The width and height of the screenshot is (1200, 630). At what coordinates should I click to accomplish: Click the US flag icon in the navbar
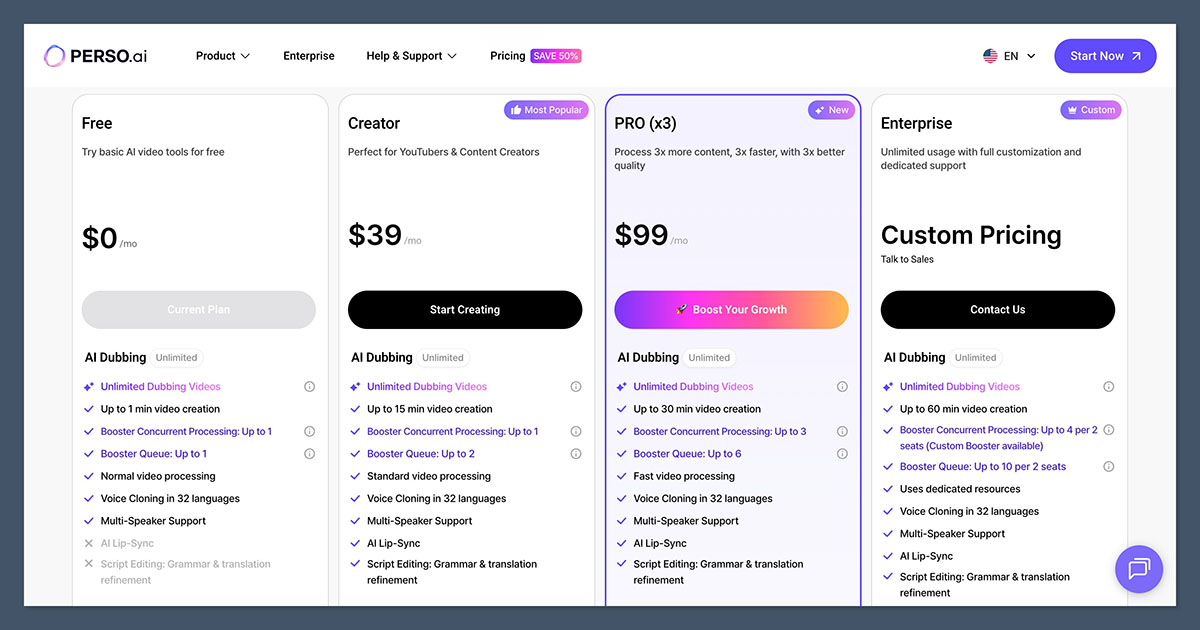(x=990, y=56)
